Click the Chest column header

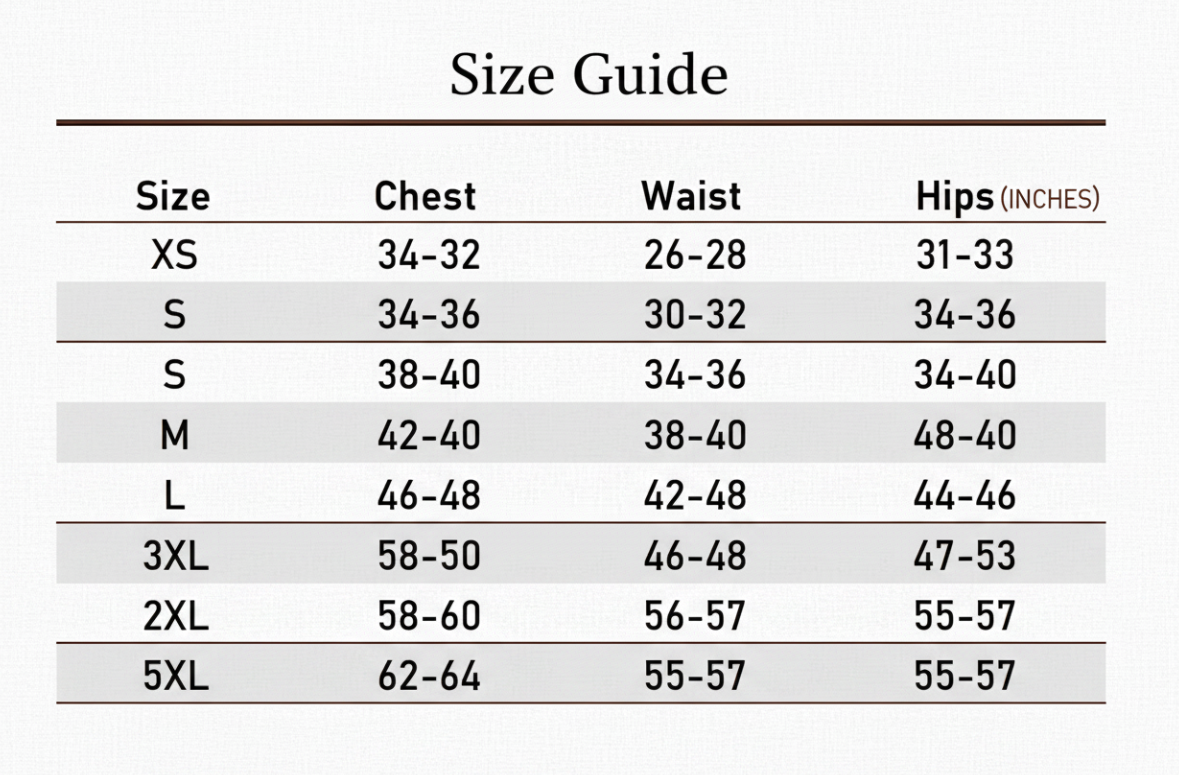425,197
